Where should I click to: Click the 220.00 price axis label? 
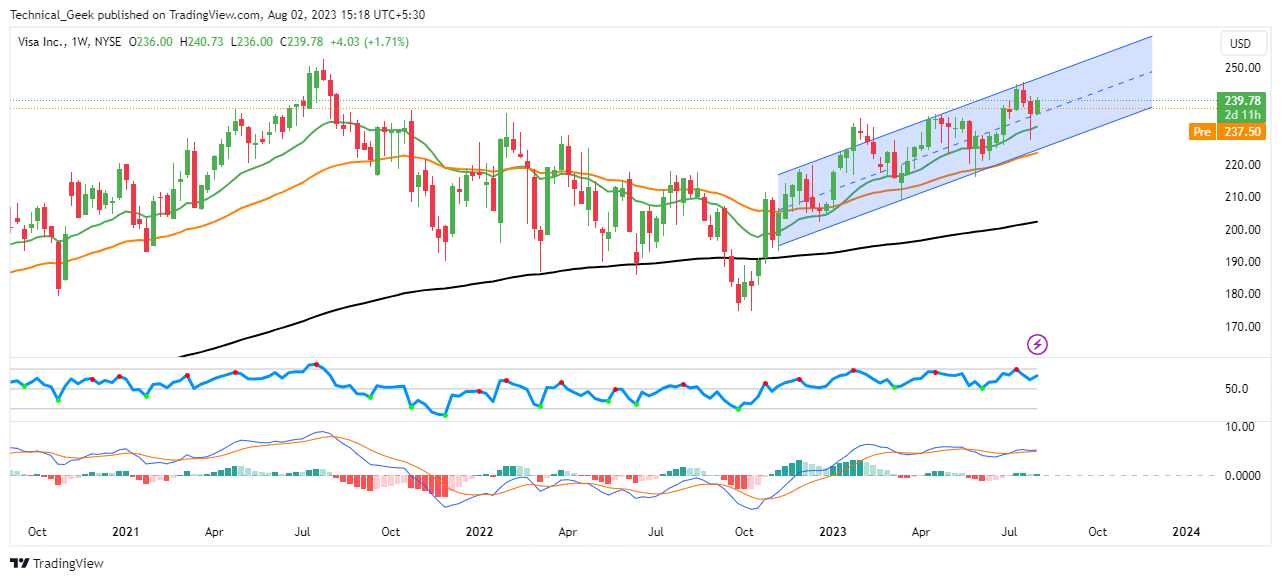[1241, 165]
